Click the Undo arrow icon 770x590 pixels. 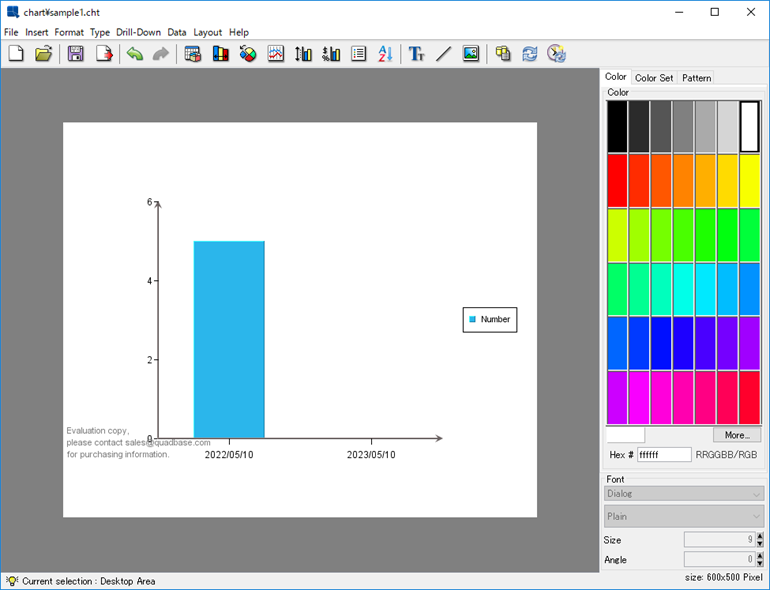pyautogui.click(x=134, y=54)
